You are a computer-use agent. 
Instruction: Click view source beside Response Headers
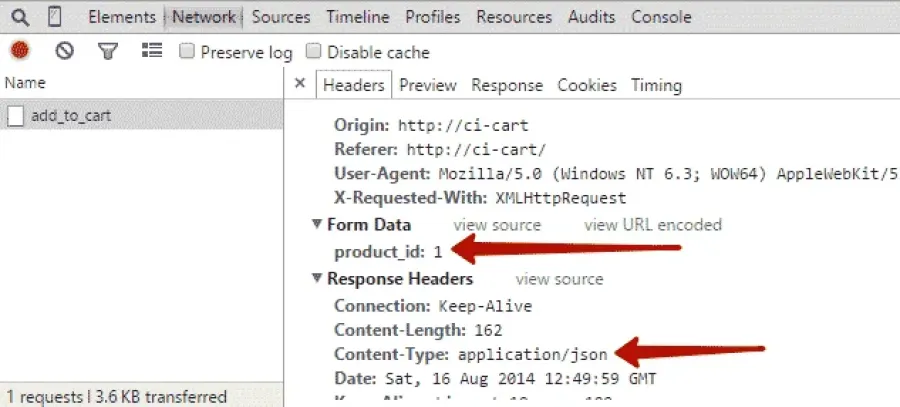pyautogui.click(x=559, y=280)
